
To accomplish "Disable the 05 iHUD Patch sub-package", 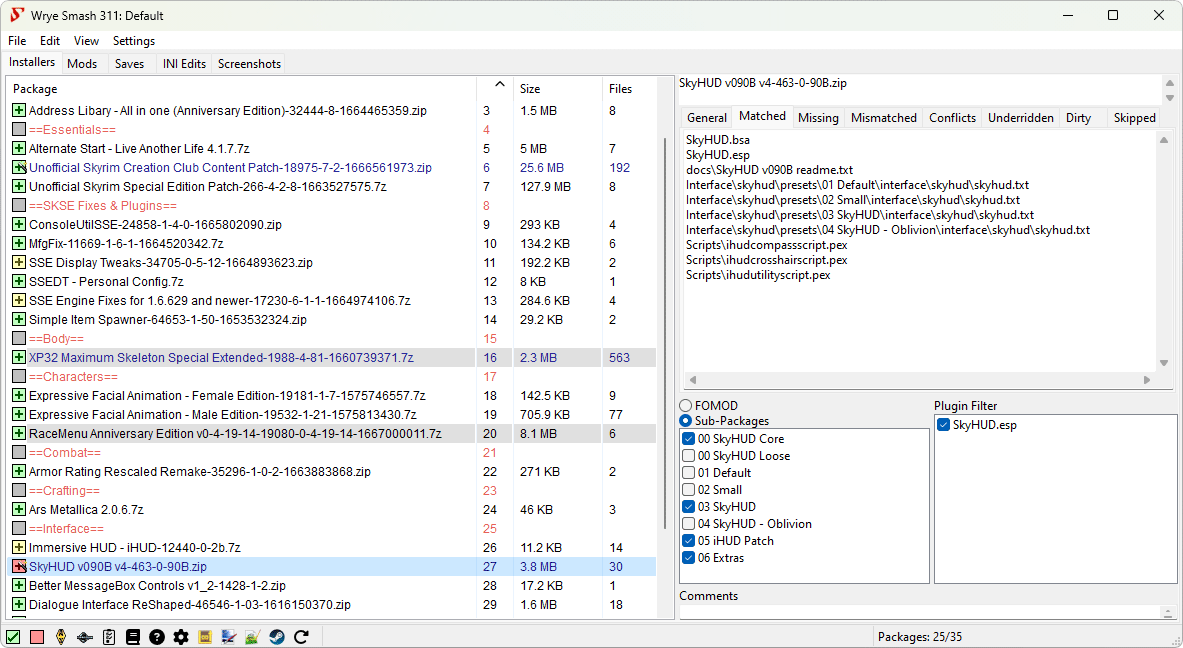I will pyautogui.click(x=688, y=541).
